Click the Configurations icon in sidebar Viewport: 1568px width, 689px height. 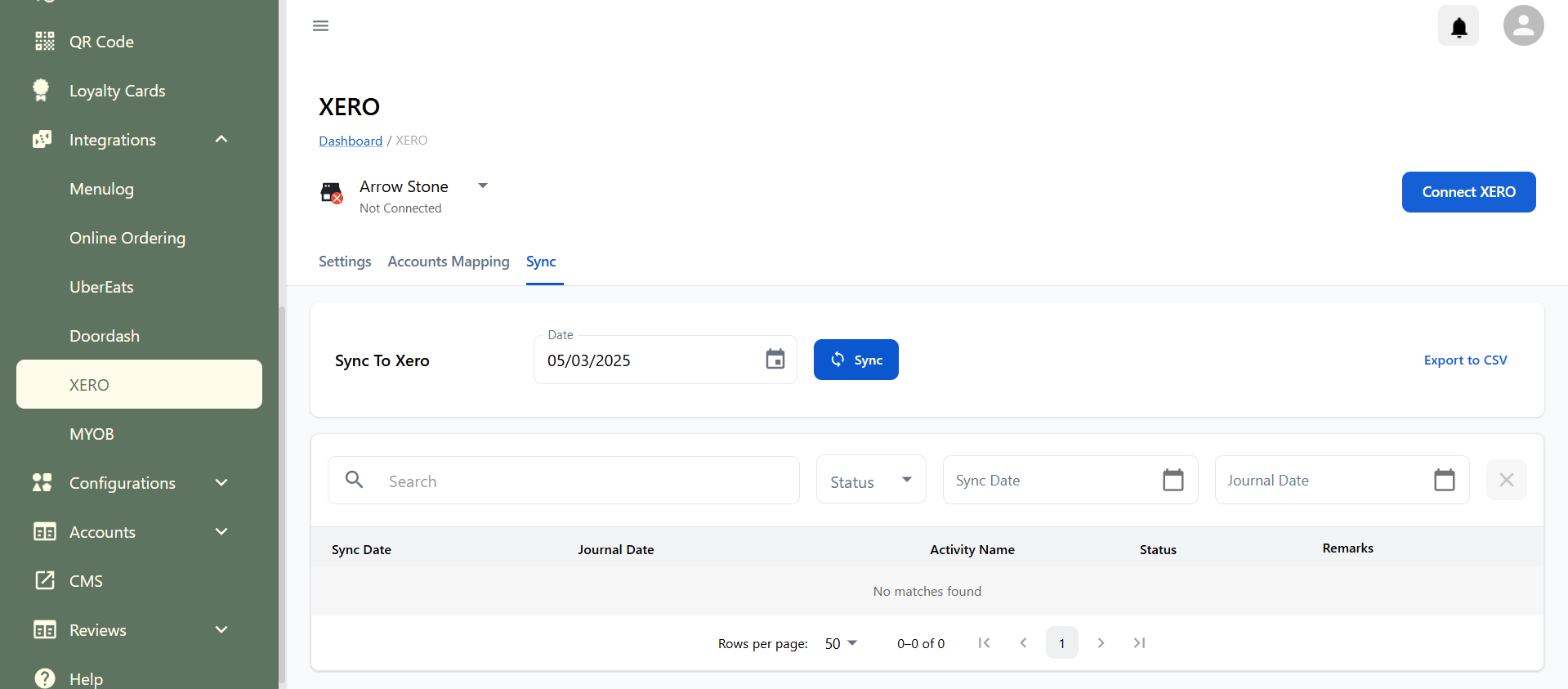pyautogui.click(x=42, y=482)
